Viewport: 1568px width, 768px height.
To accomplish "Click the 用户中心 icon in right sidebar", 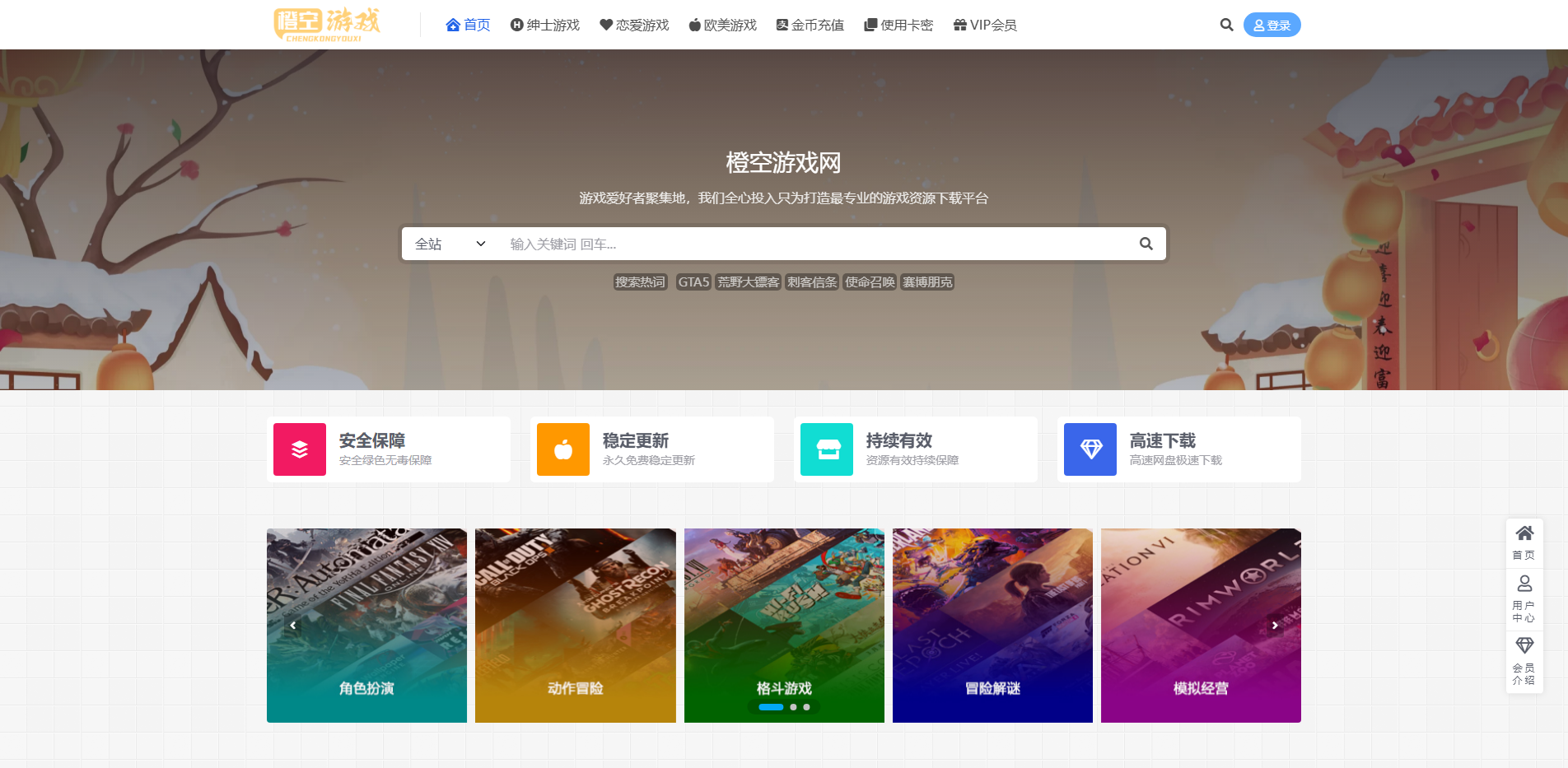I will 1524,586.
